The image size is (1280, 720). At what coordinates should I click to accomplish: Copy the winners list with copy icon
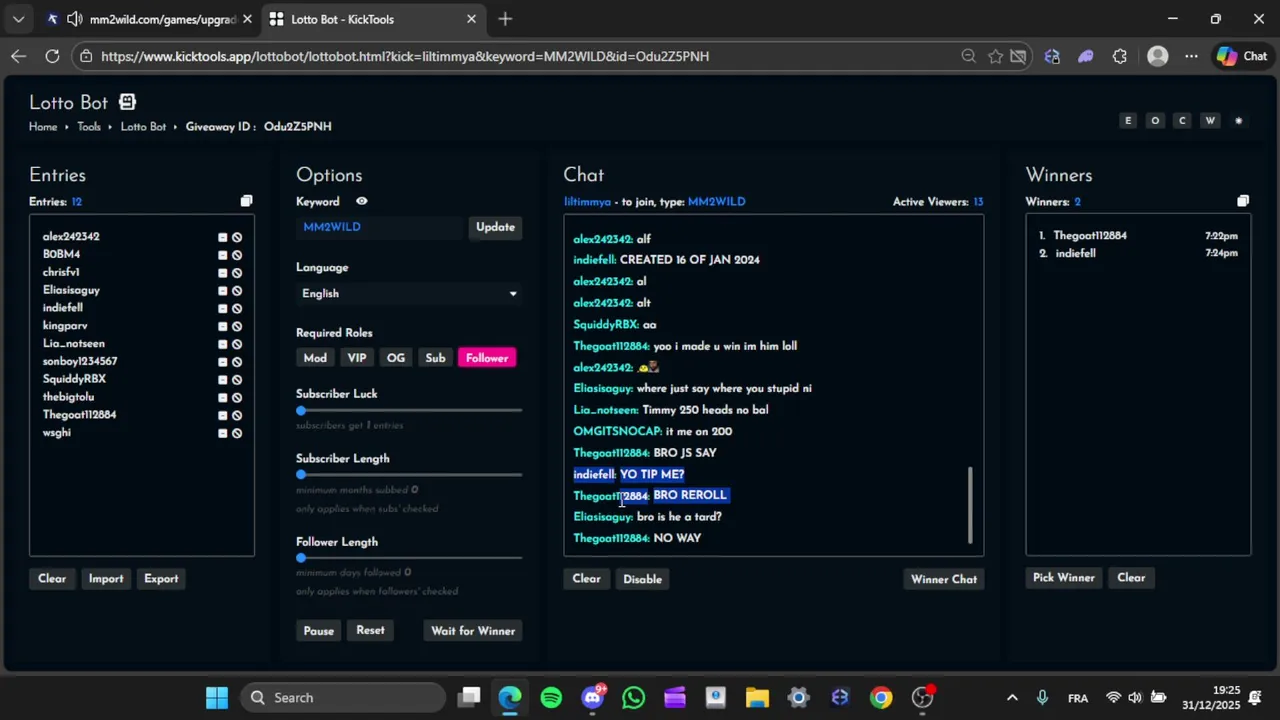click(1243, 201)
